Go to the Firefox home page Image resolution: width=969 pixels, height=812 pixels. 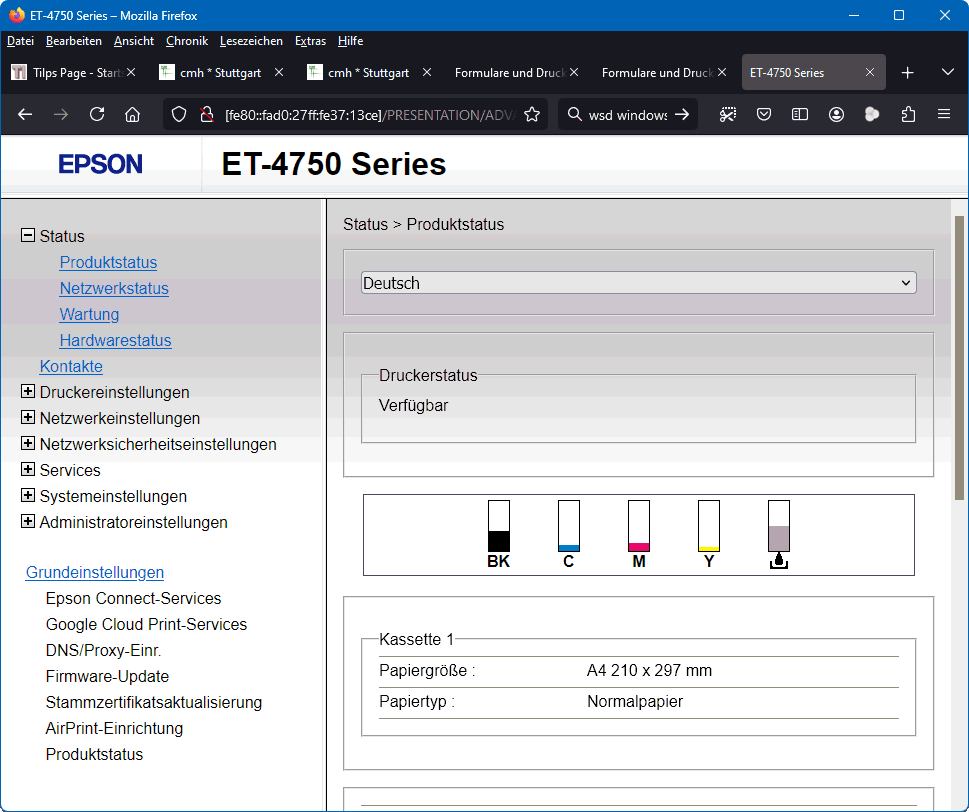click(132, 115)
